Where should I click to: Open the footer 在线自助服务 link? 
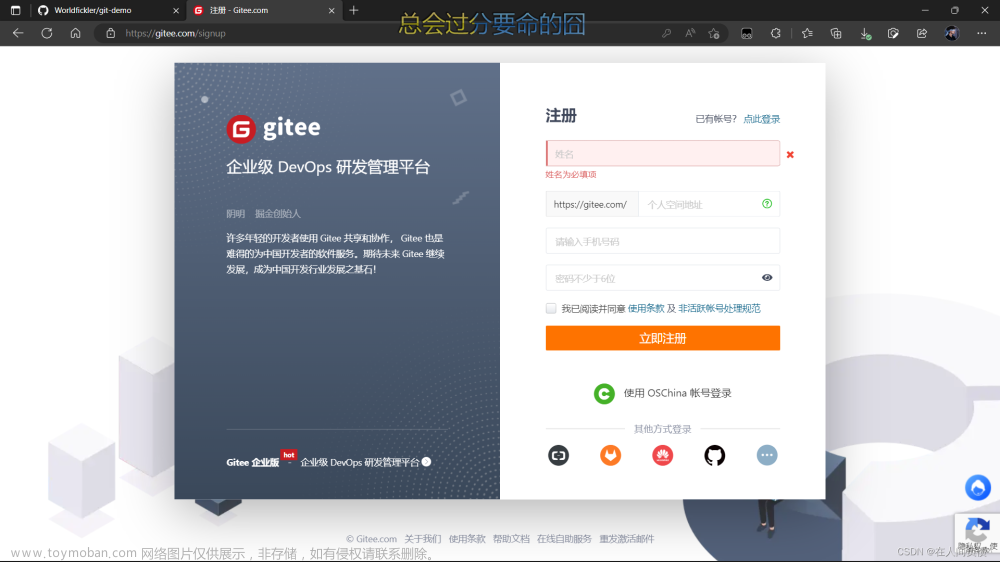point(564,539)
